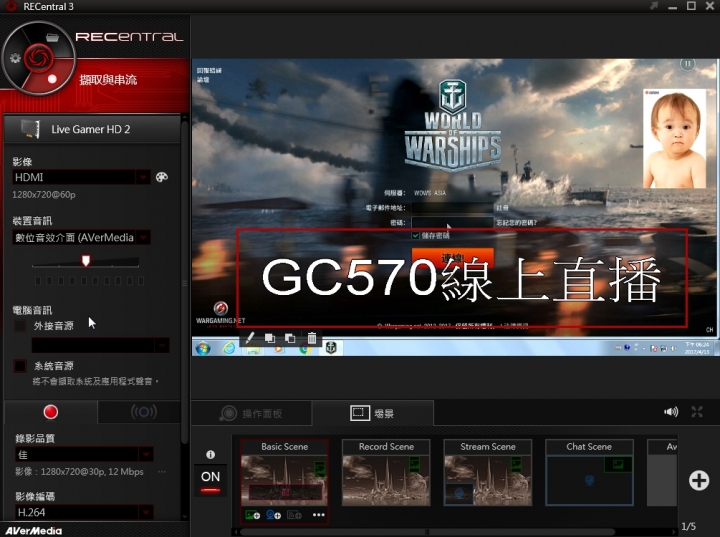
Task: Toggle the scene ON switch
Action: tap(210, 480)
